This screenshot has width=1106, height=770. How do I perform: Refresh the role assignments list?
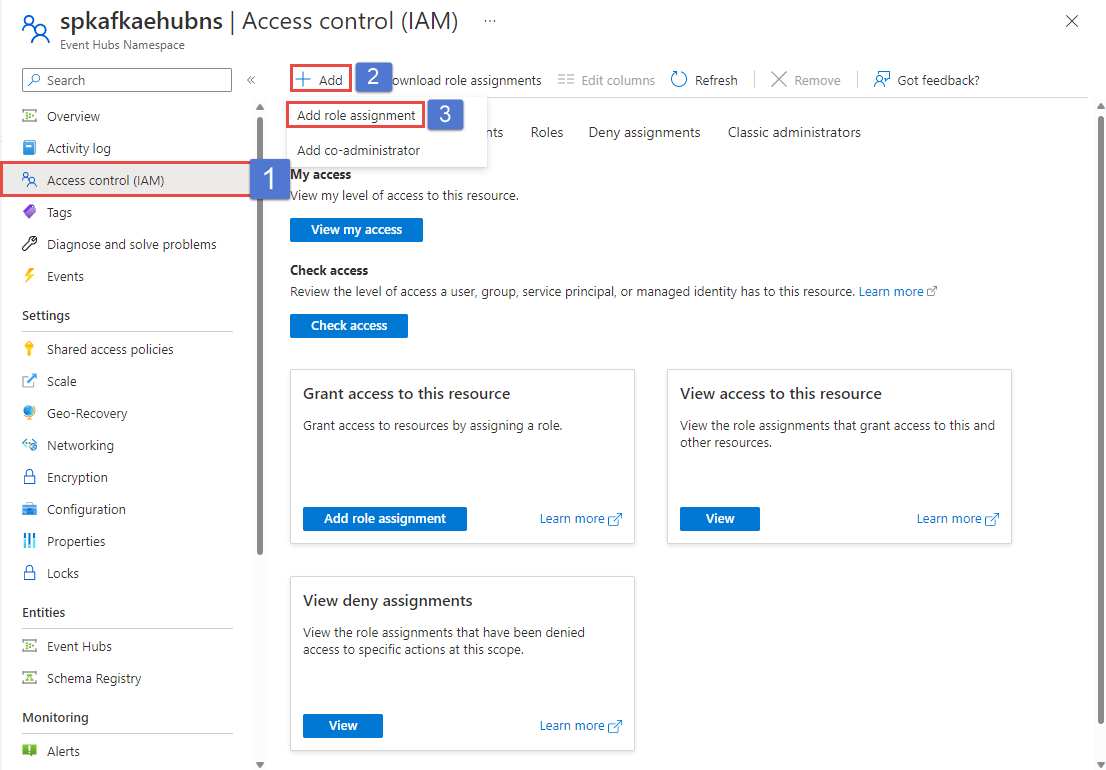[x=703, y=79]
